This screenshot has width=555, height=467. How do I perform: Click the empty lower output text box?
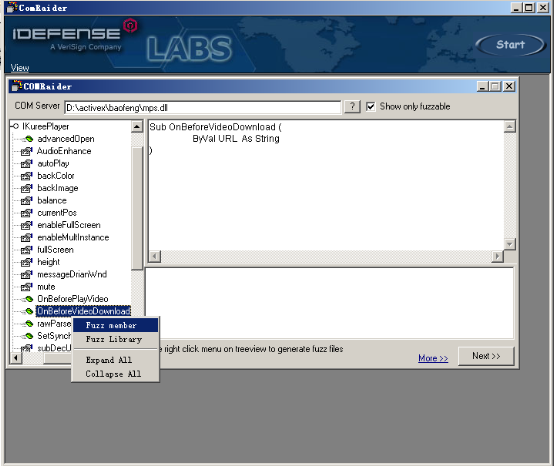click(329, 303)
